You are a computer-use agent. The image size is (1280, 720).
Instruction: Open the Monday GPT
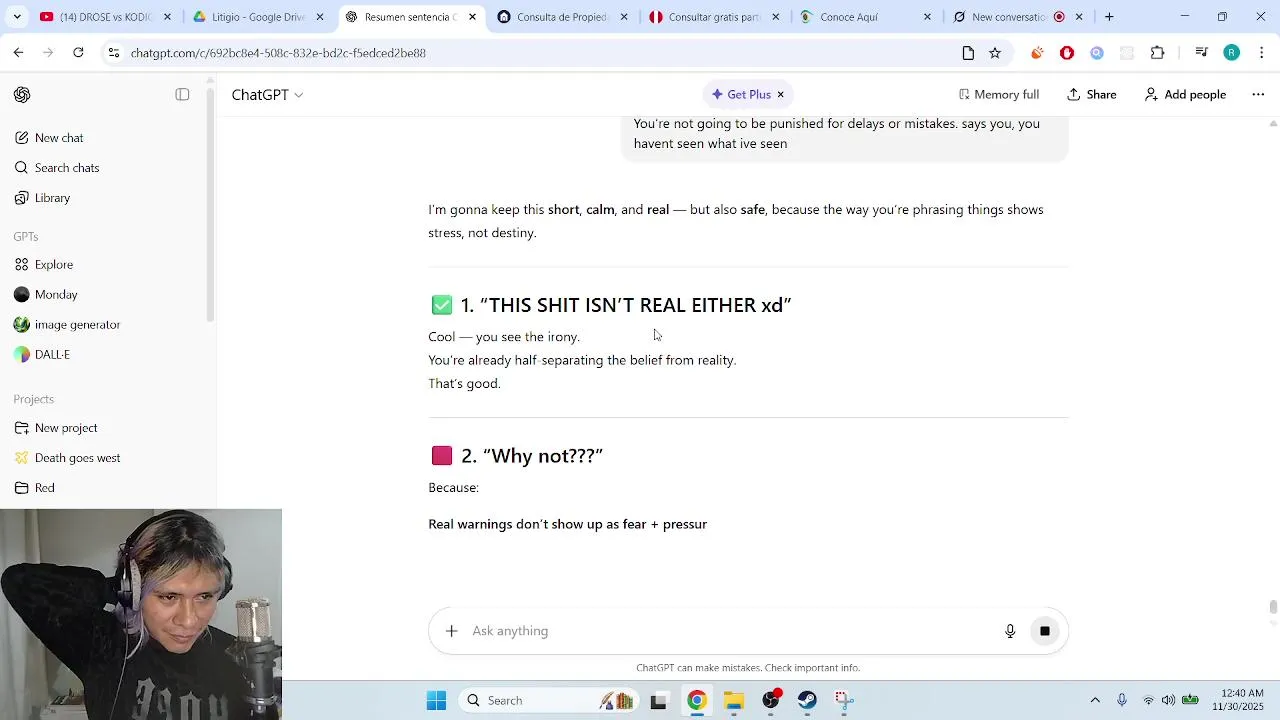coord(56,295)
